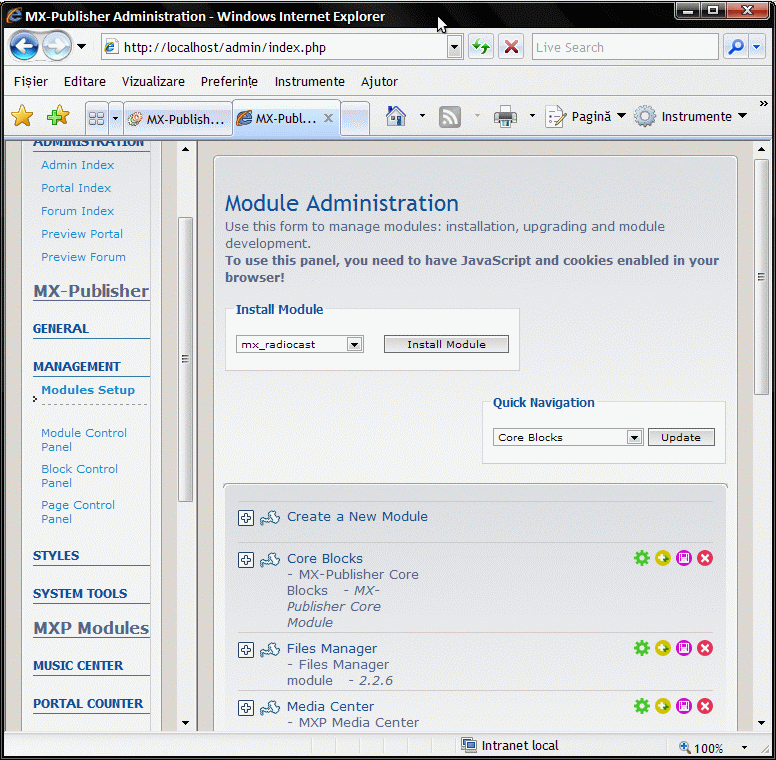This screenshot has height=760, width=776.
Task: Open the Vizualizare menu
Action: click(x=153, y=82)
